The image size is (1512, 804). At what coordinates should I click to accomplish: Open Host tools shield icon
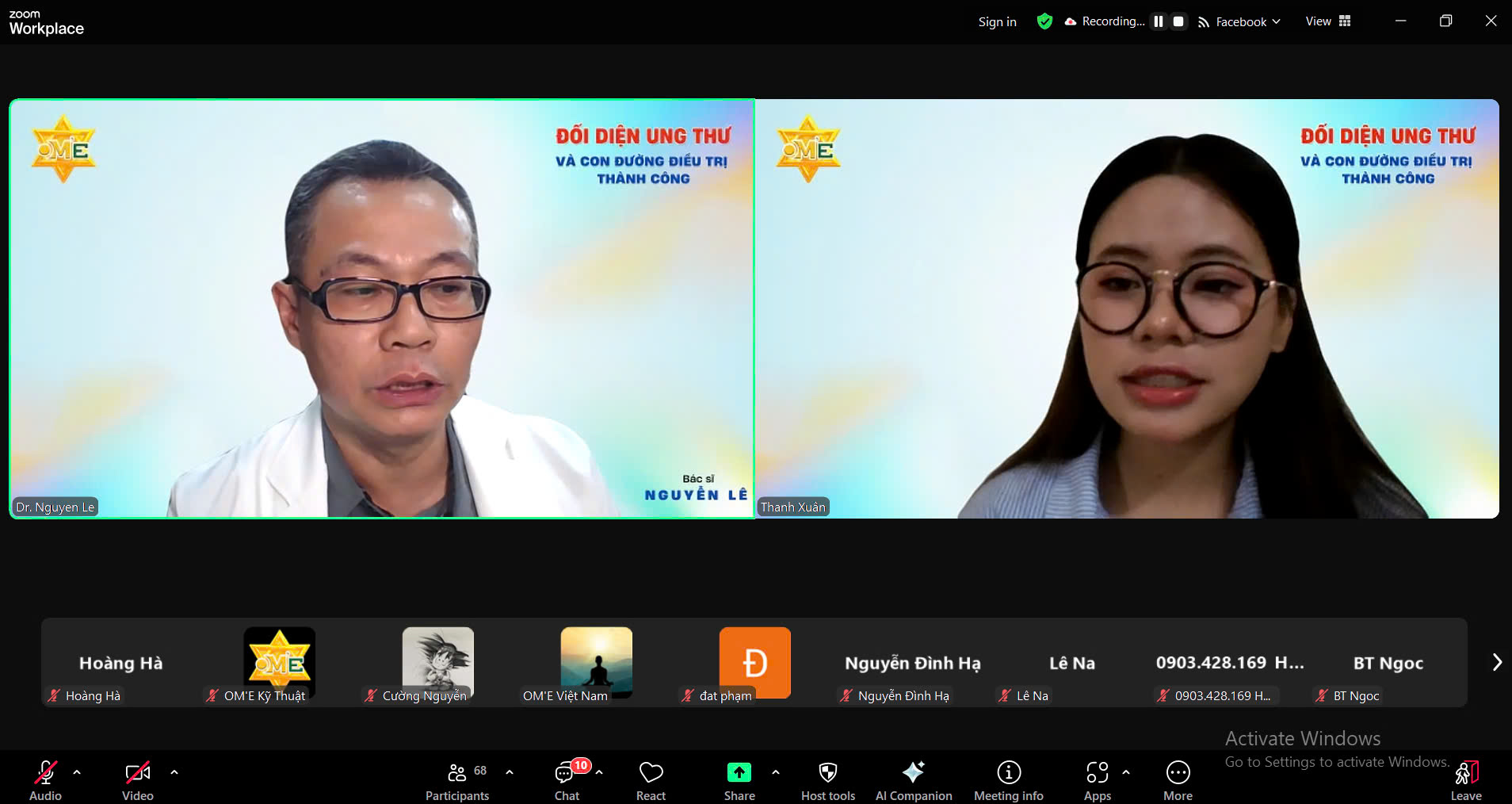828,780
